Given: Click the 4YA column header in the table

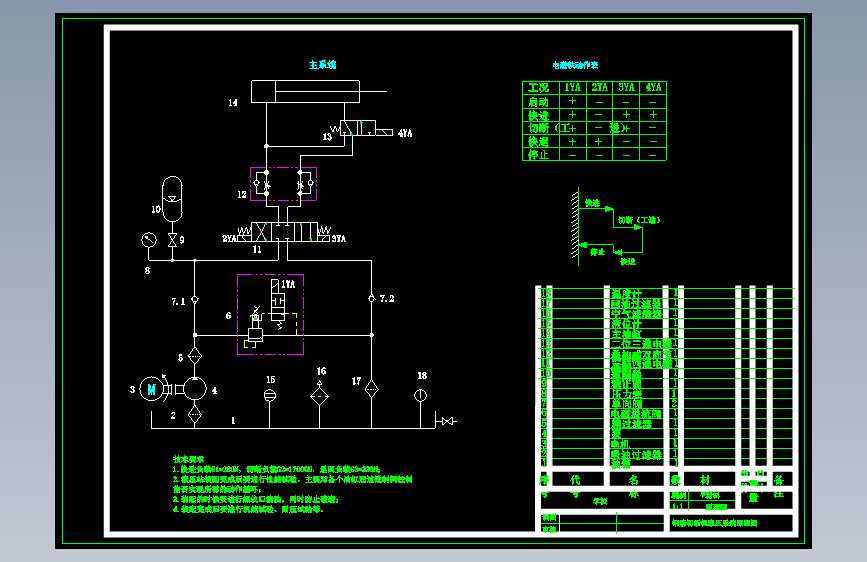Looking at the screenshot, I should (654, 87).
